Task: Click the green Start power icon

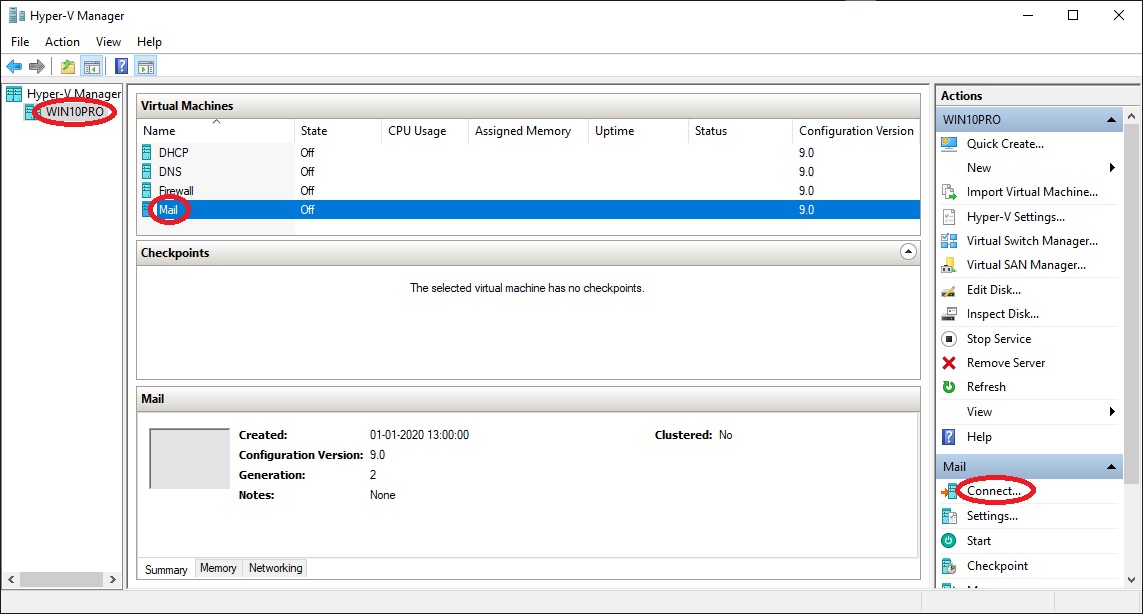Action: coord(949,540)
